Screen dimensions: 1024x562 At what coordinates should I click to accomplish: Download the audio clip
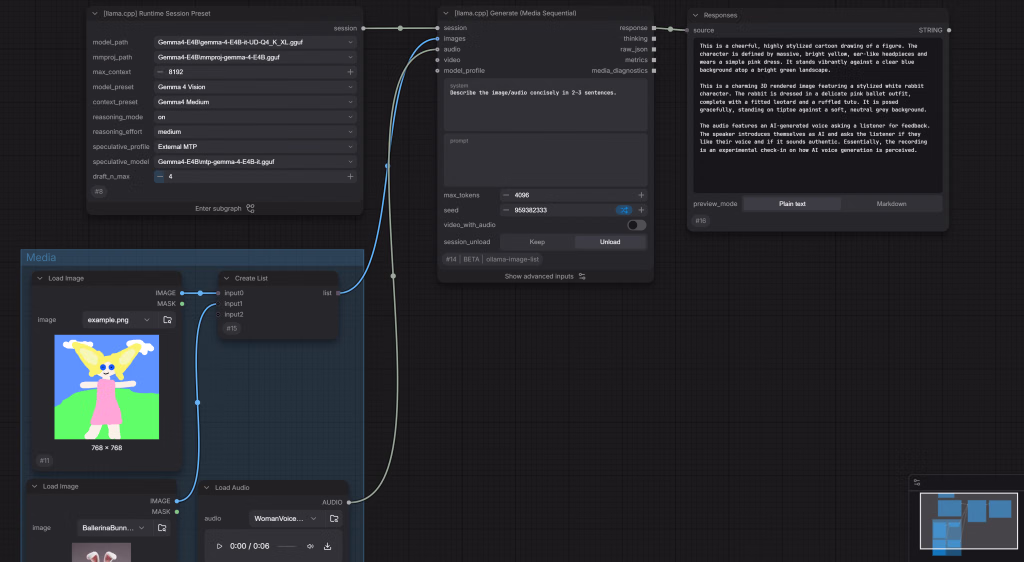[327, 546]
